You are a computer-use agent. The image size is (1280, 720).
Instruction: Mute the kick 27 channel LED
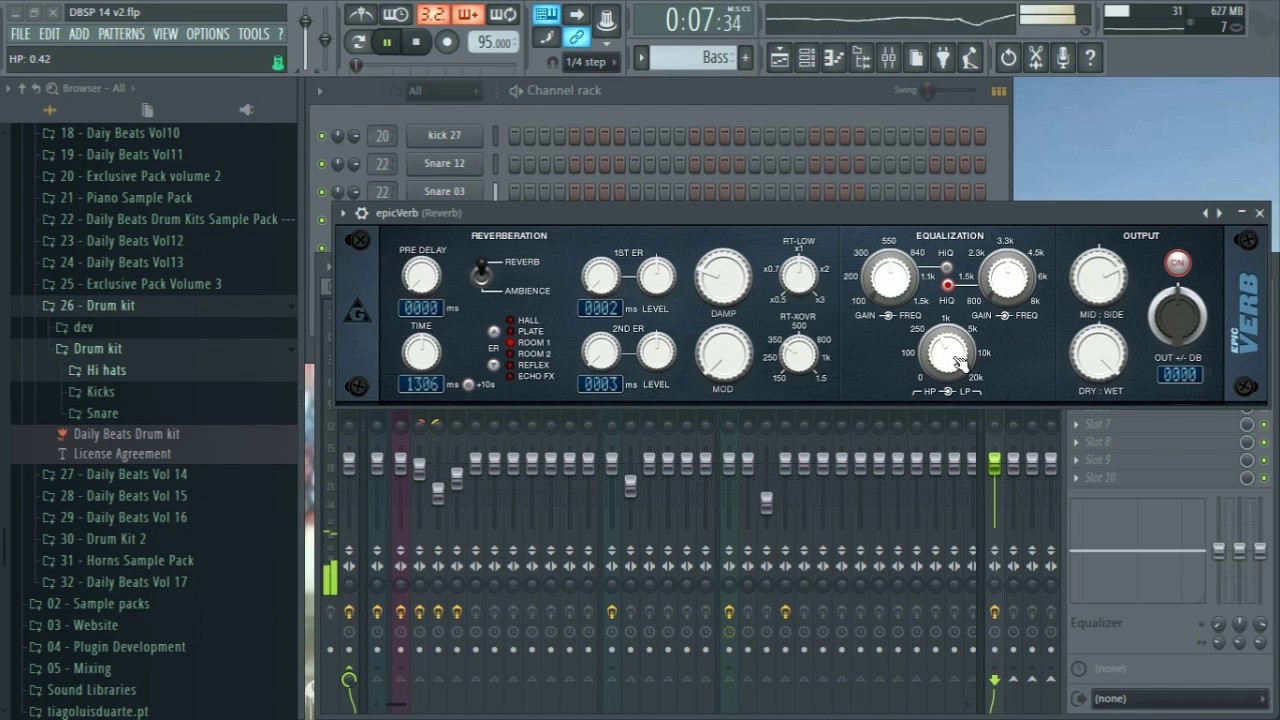click(x=321, y=136)
